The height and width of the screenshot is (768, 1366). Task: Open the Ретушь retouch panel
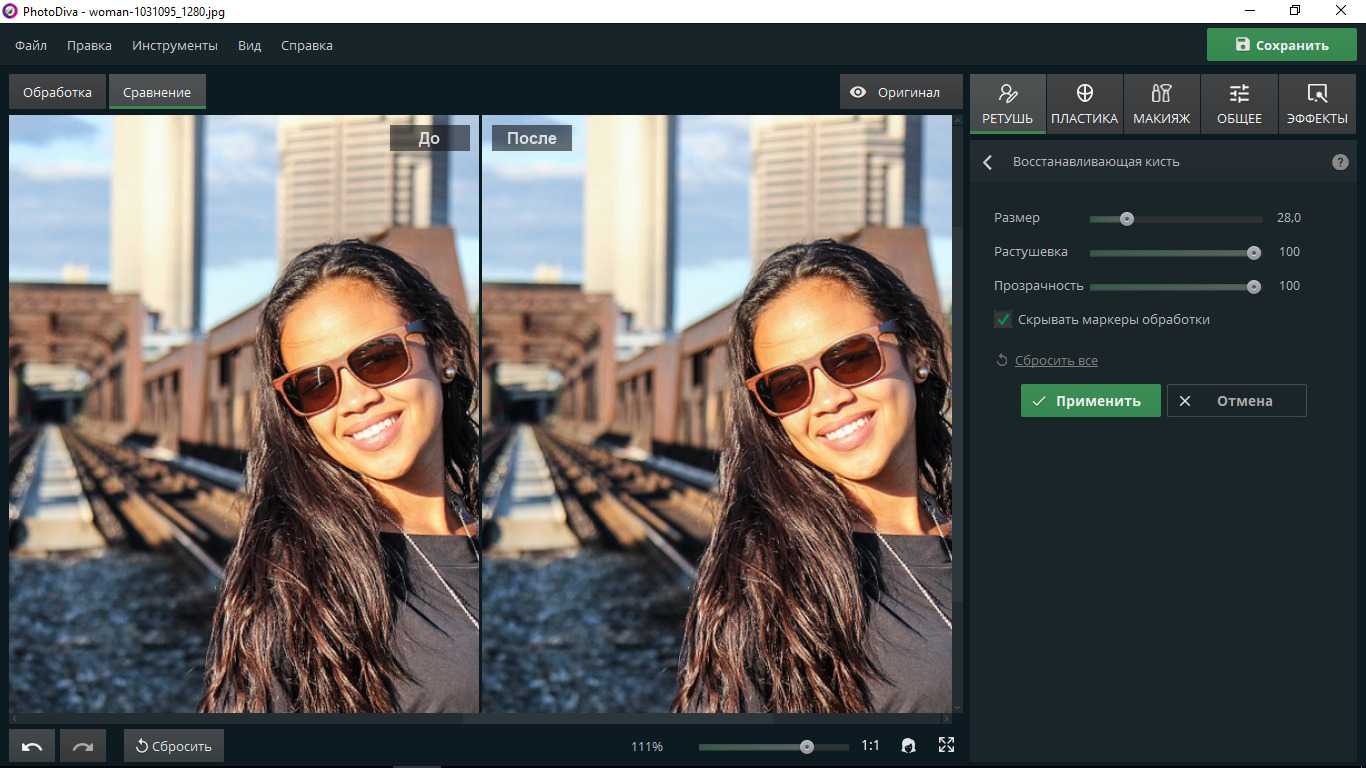[x=1007, y=104]
